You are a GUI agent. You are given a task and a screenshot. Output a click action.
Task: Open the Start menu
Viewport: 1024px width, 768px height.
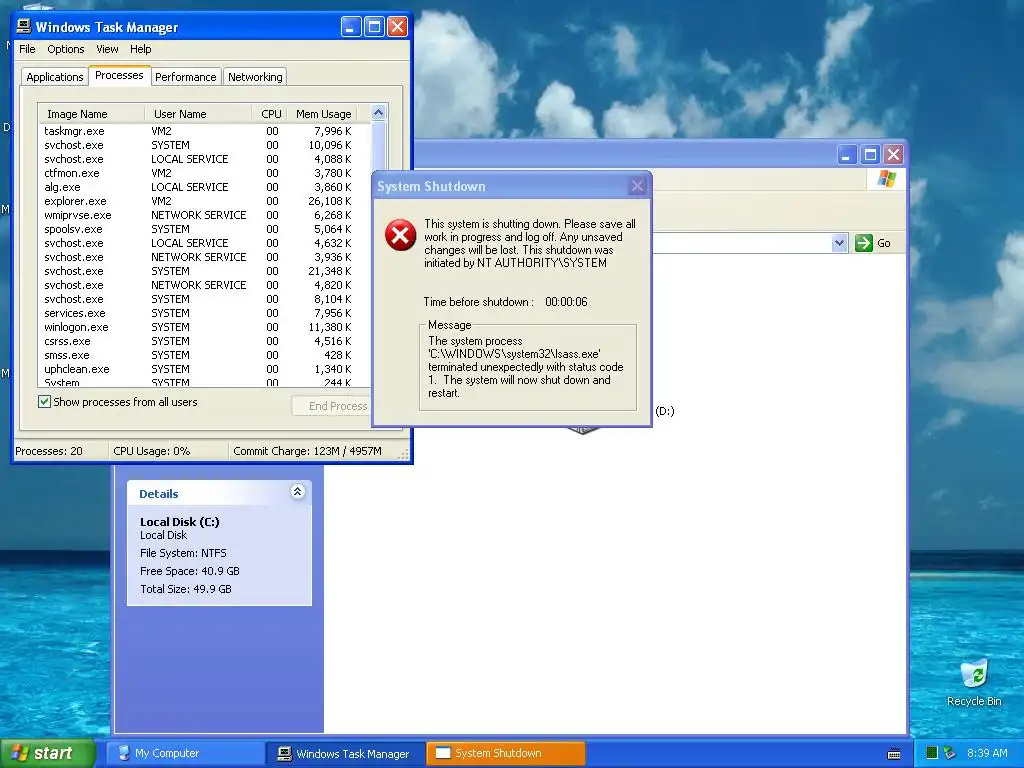pos(48,753)
